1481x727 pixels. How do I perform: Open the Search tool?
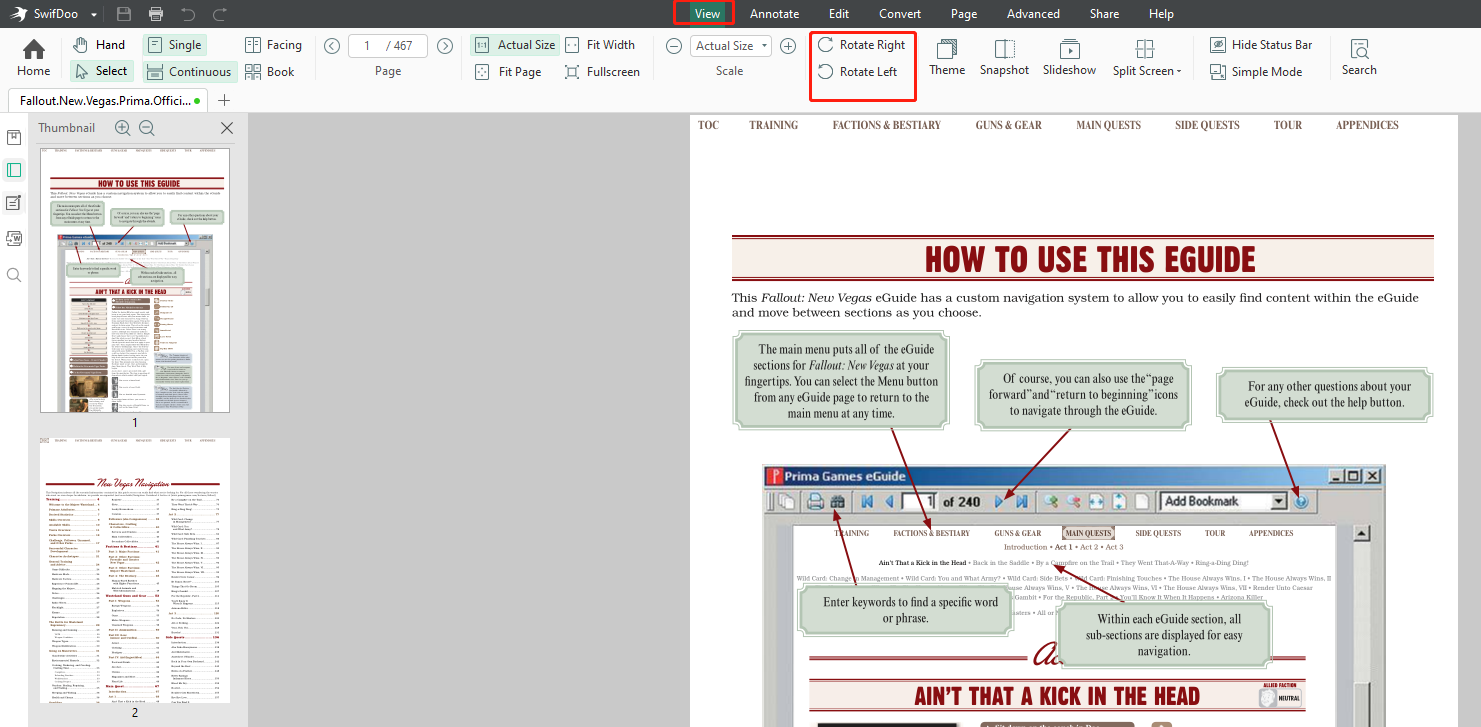tap(1359, 58)
